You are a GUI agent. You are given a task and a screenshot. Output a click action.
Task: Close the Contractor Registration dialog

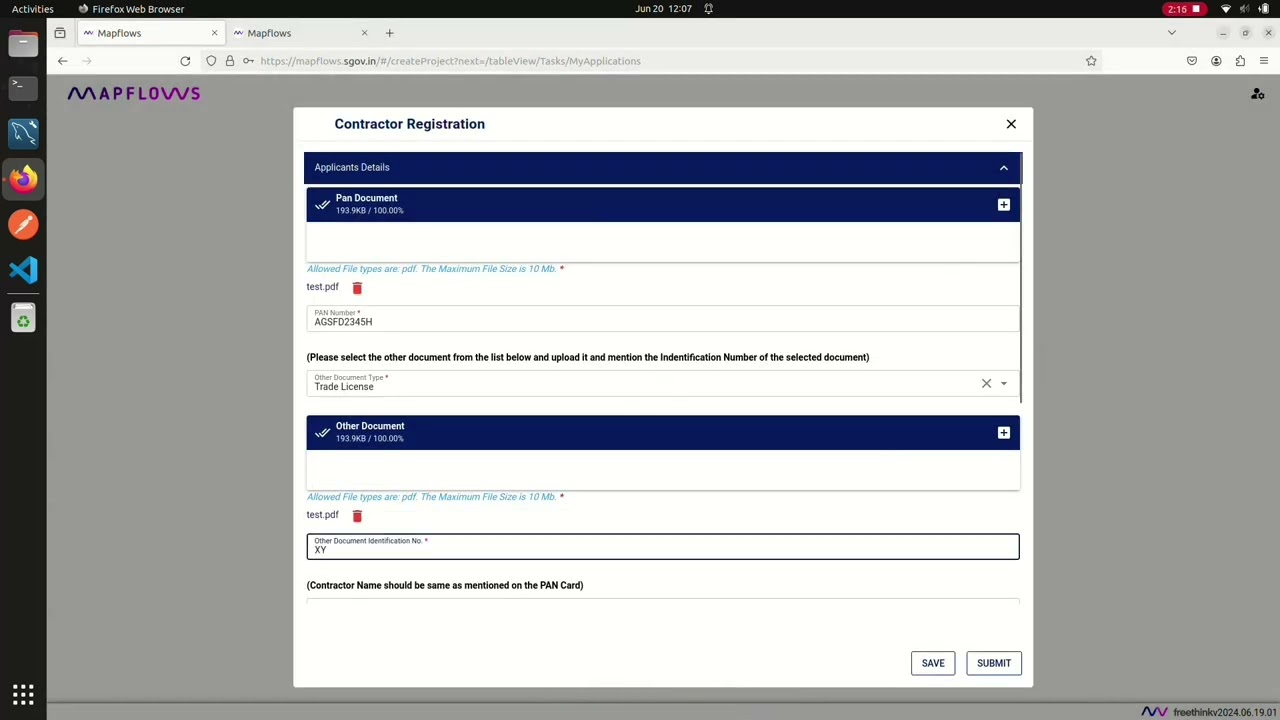pos(1011,124)
